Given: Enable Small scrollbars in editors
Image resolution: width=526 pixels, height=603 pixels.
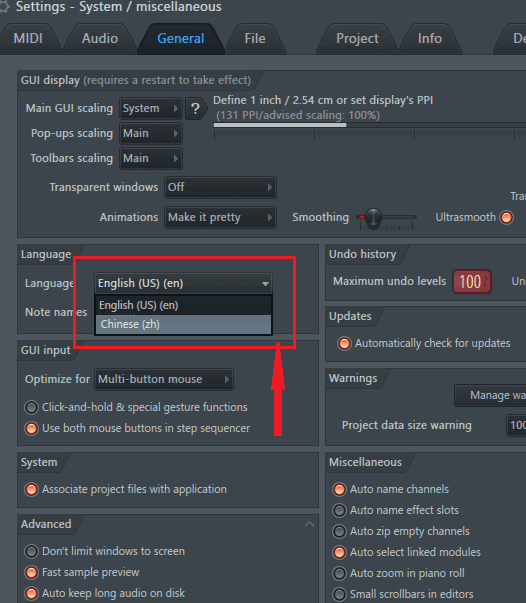Looking at the screenshot, I should pyautogui.click(x=339, y=595).
